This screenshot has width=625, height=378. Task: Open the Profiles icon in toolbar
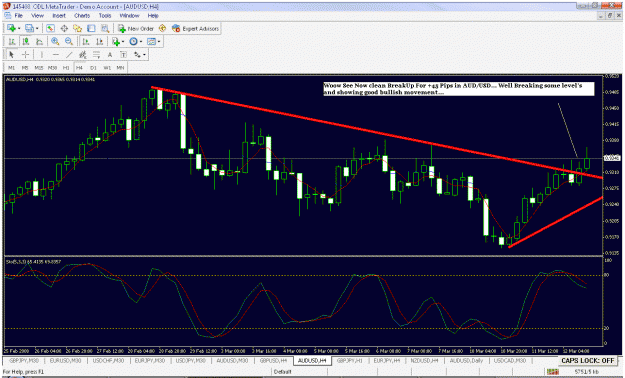[29, 28]
